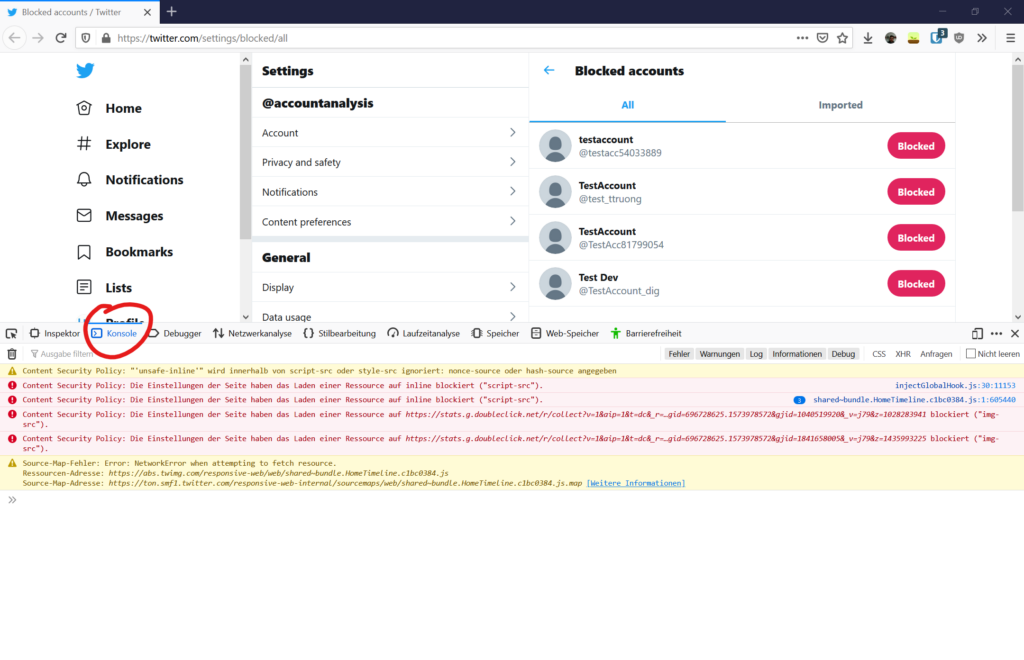Expand Display settings chevron
This screenshot has height=660, width=1024.
pos(513,287)
